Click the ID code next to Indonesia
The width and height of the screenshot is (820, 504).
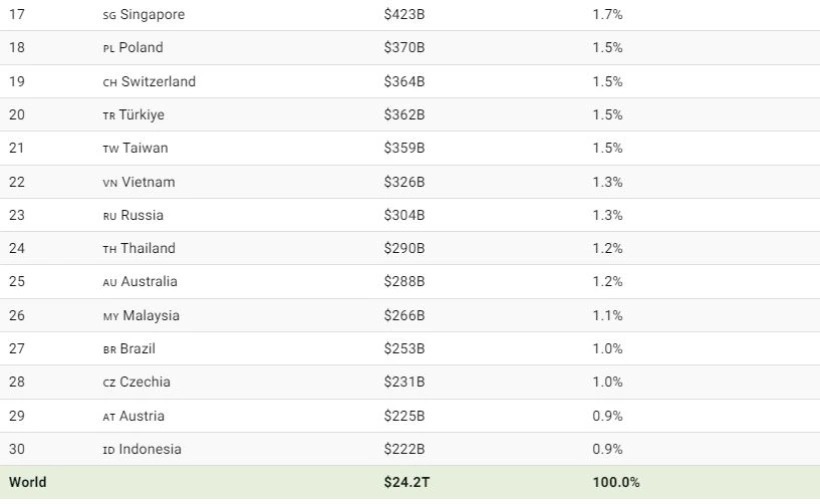point(109,450)
